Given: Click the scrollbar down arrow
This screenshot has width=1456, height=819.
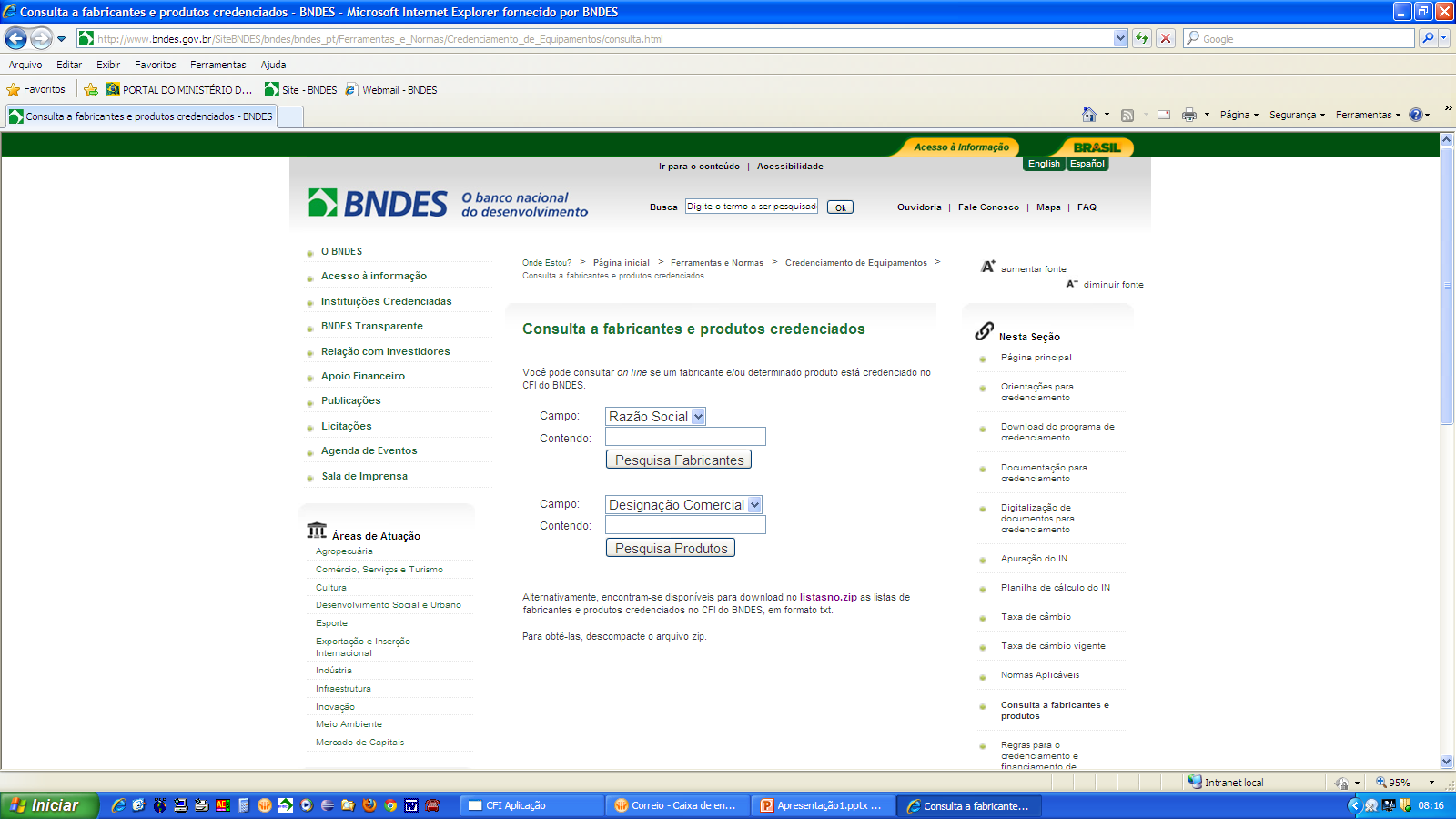Looking at the screenshot, I should click(x=1447, y=762).
